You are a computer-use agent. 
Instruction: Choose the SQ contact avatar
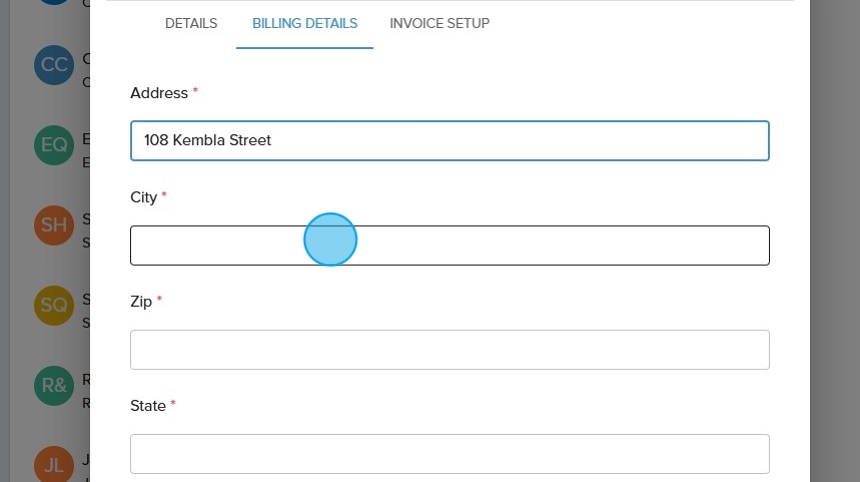click(54, 305)
